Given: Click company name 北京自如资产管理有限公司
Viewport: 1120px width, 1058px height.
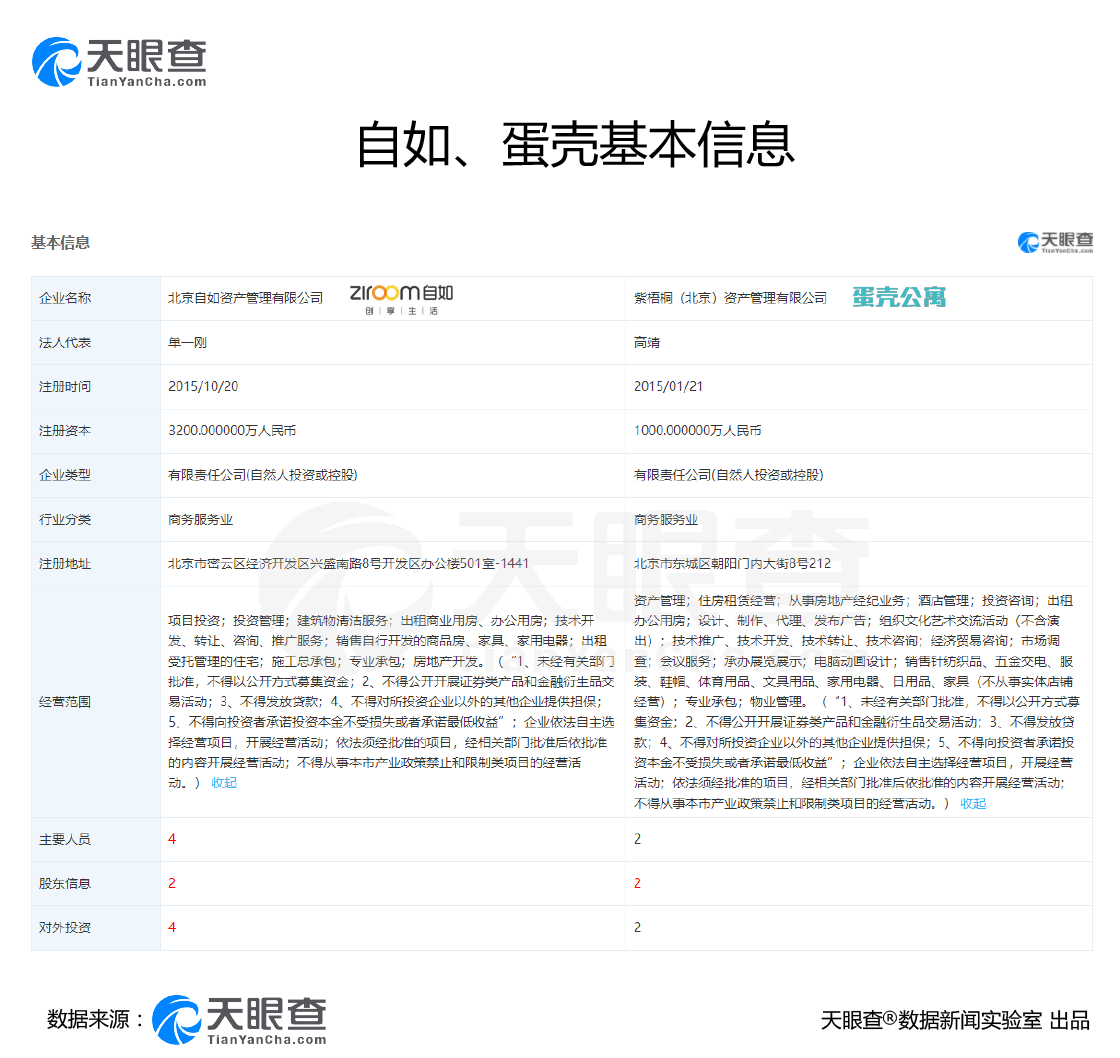Looking at the screenshot, I should point(245,298).
